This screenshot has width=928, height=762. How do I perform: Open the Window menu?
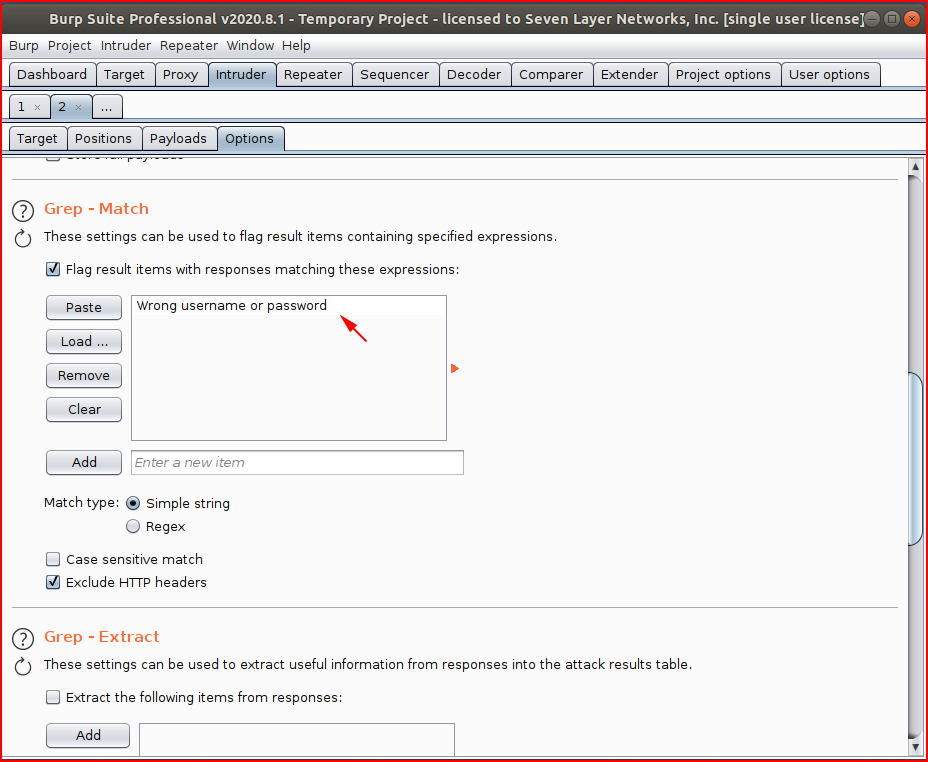[250, 46]
